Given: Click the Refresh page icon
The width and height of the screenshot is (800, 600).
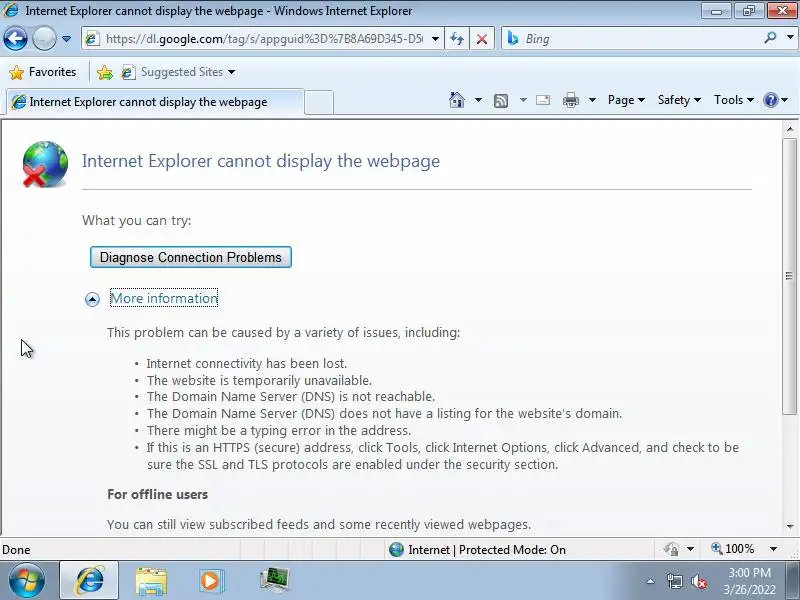Looking at the screenshot, I should pyautogui.click(x=457, y=39).
